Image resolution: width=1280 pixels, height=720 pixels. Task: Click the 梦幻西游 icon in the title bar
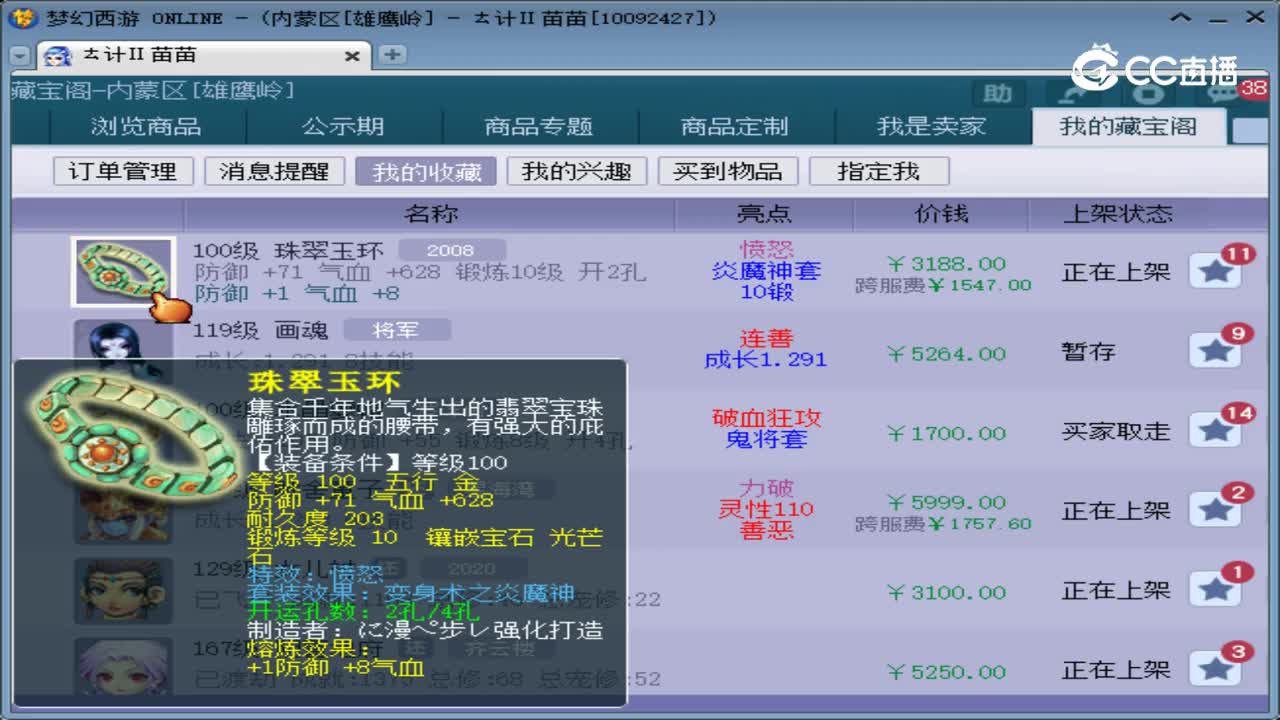[x=20, y=16]
